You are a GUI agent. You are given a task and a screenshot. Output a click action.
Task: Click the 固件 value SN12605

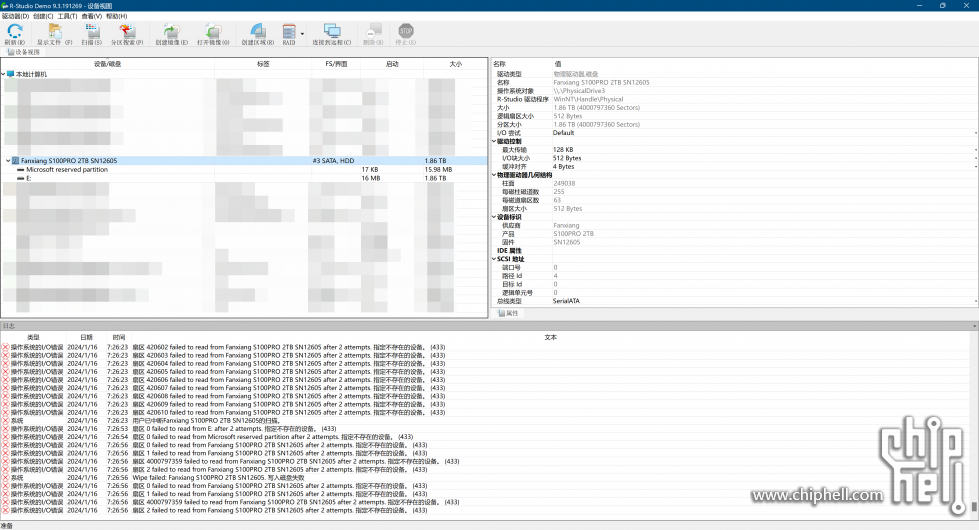pyautogui.click(x=567, y=242)
